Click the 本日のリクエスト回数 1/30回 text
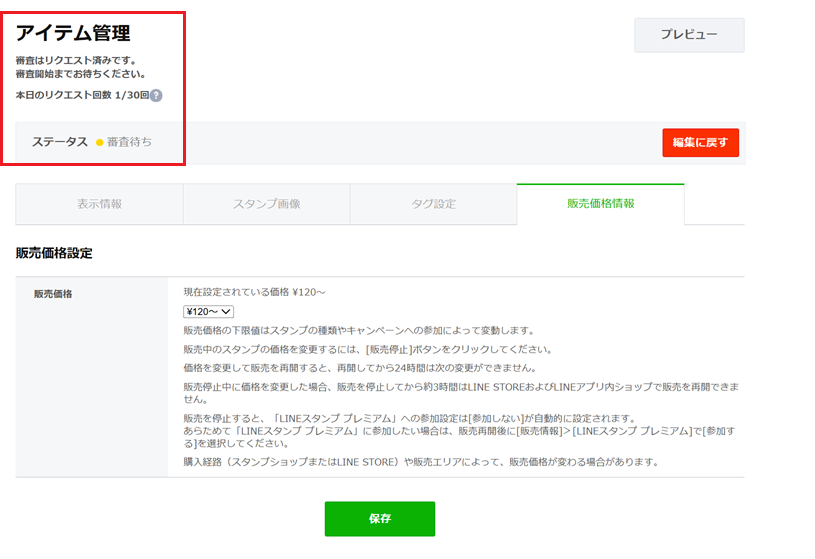 (x=81, y=95)
